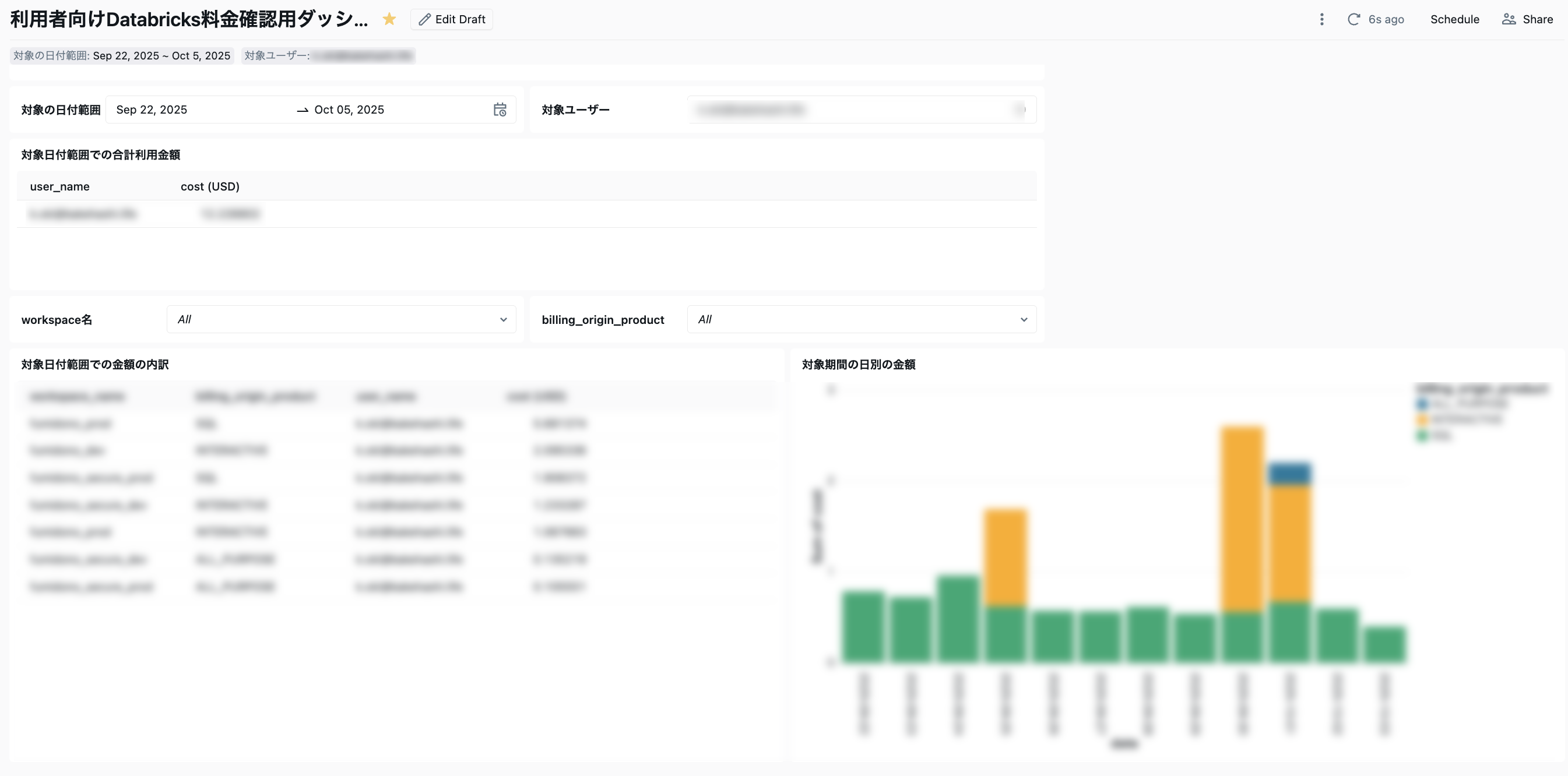
Task: Click the refresh dashboard icon
Action: coord(1353,19)
